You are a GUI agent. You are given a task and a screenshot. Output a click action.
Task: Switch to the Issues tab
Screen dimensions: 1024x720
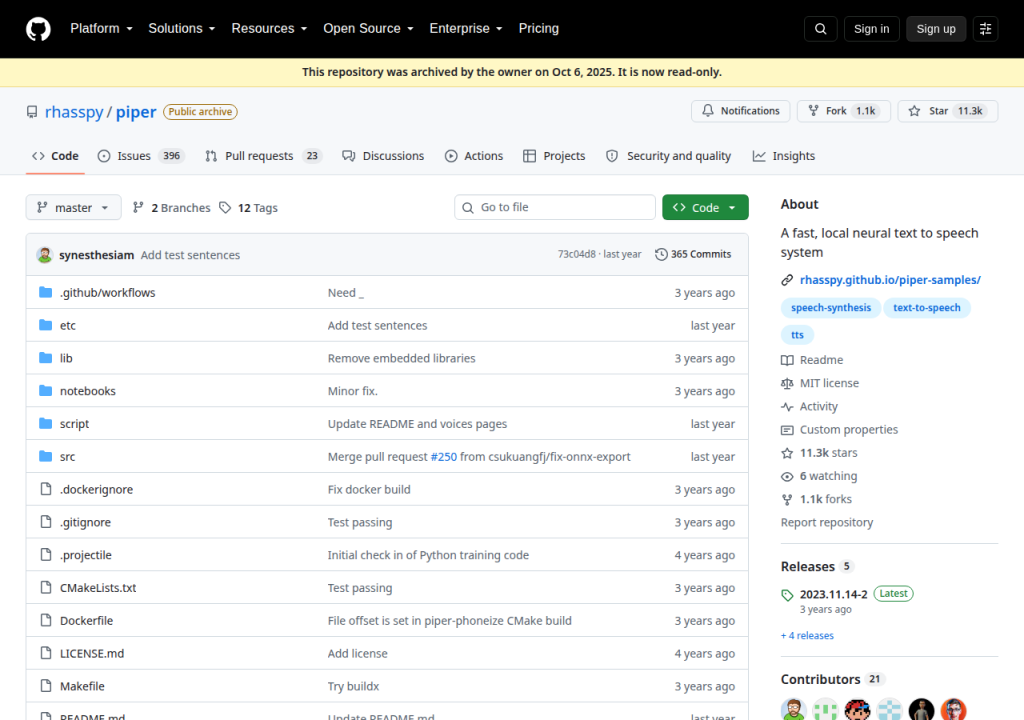(141, 156)
